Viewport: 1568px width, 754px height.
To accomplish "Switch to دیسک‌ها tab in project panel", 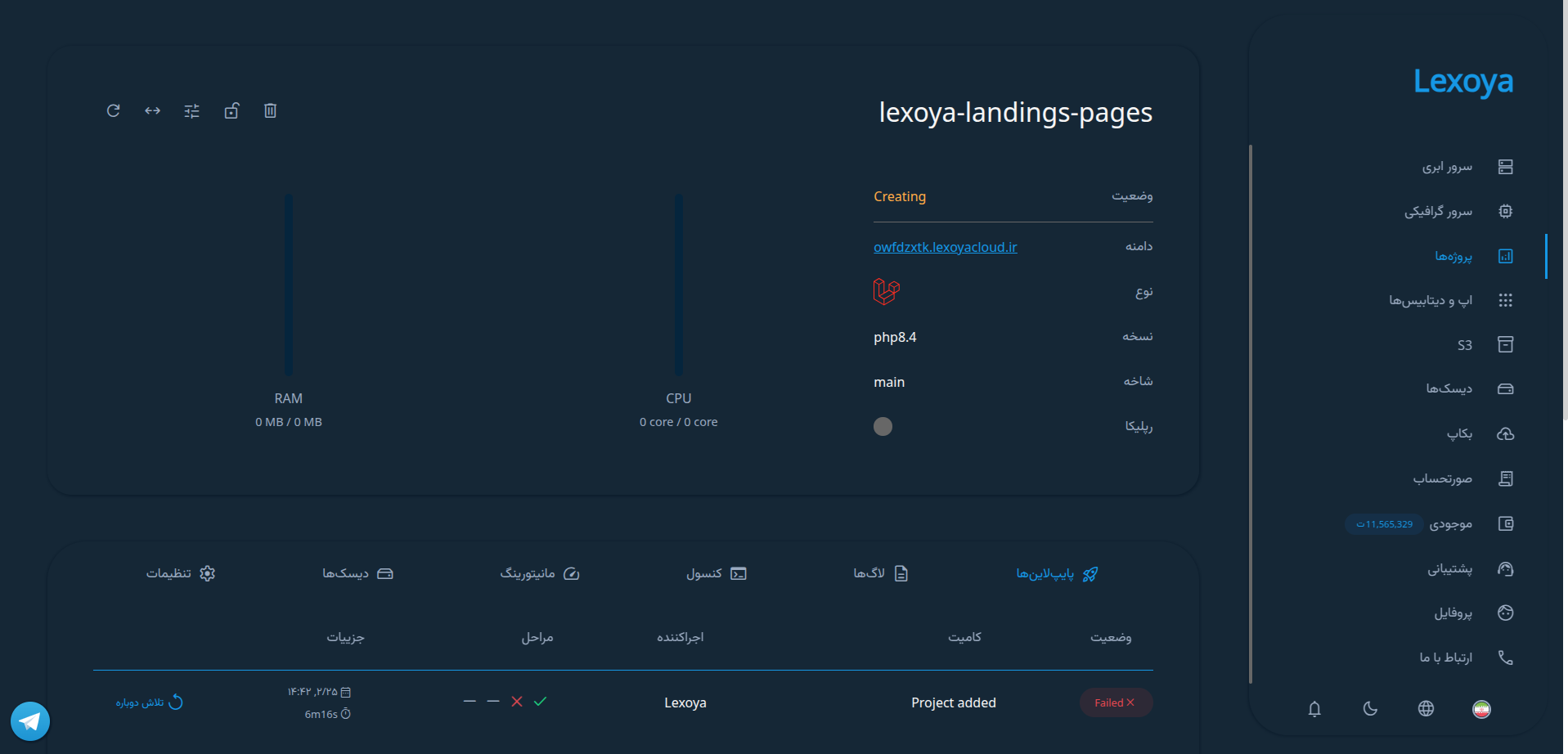I will point(357,573).
